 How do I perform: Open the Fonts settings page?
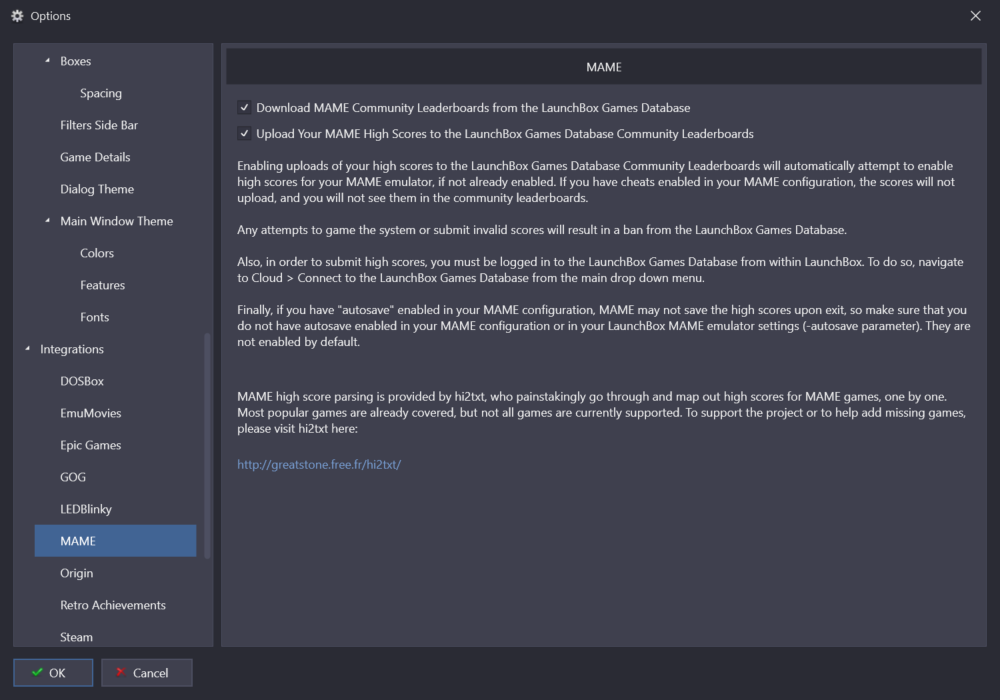click(94, 317)
